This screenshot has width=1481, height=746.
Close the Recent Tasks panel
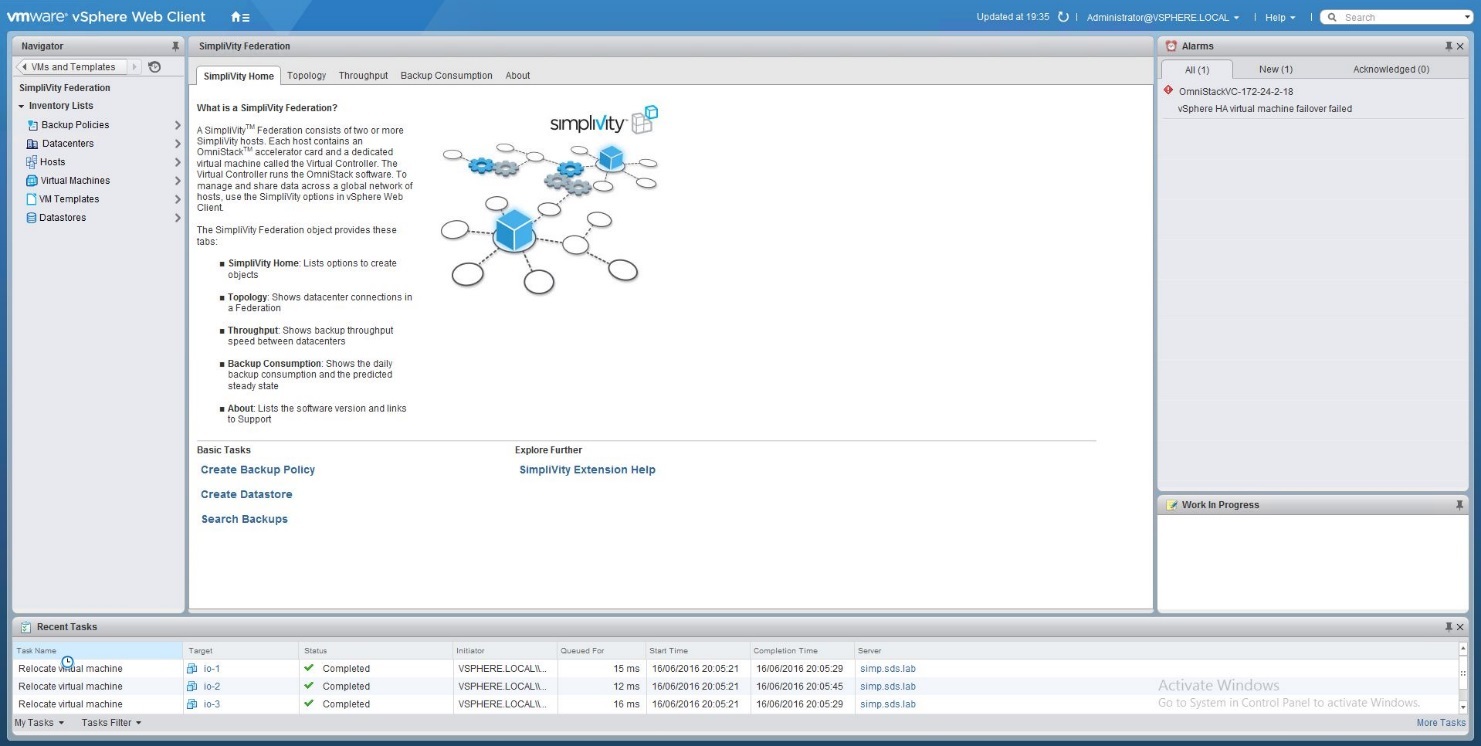[1460, 627]
